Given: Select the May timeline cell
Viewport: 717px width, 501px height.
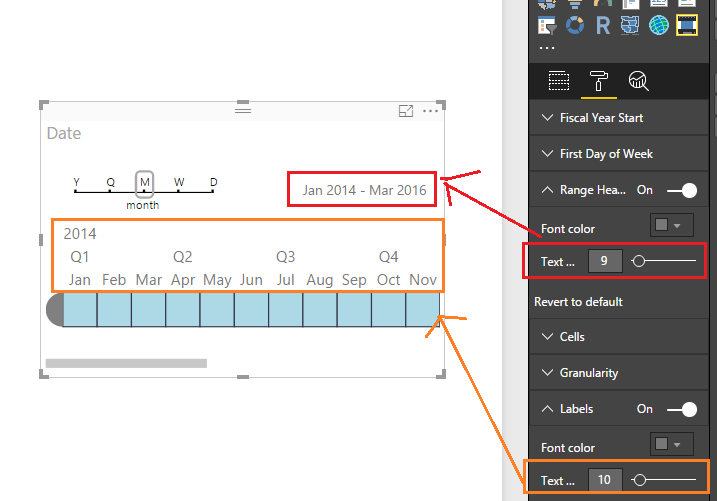Looking at the screenshot, I should (x=217, y=310).
